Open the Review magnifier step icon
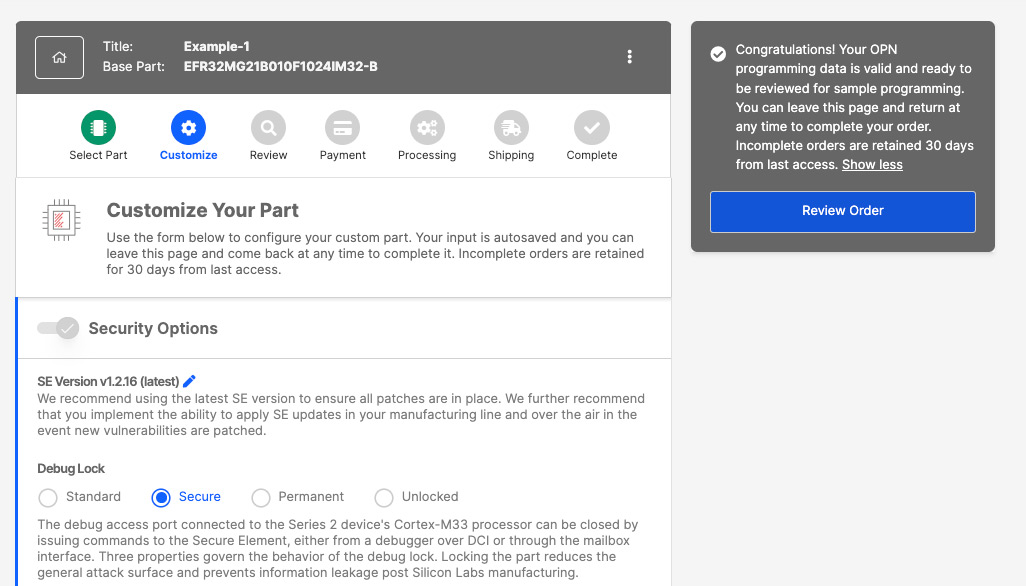The image size is (1026, 586). pyautogui.click(x=268, y=128)
